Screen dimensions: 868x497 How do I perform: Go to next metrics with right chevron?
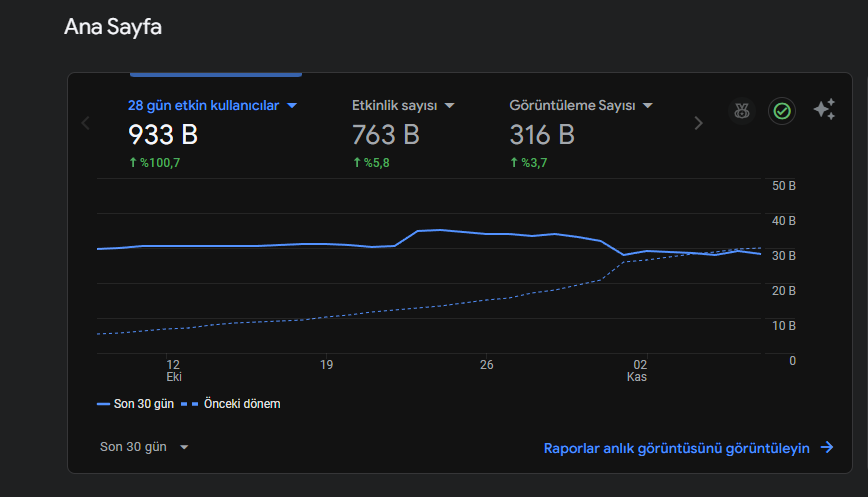coord(699,123)
